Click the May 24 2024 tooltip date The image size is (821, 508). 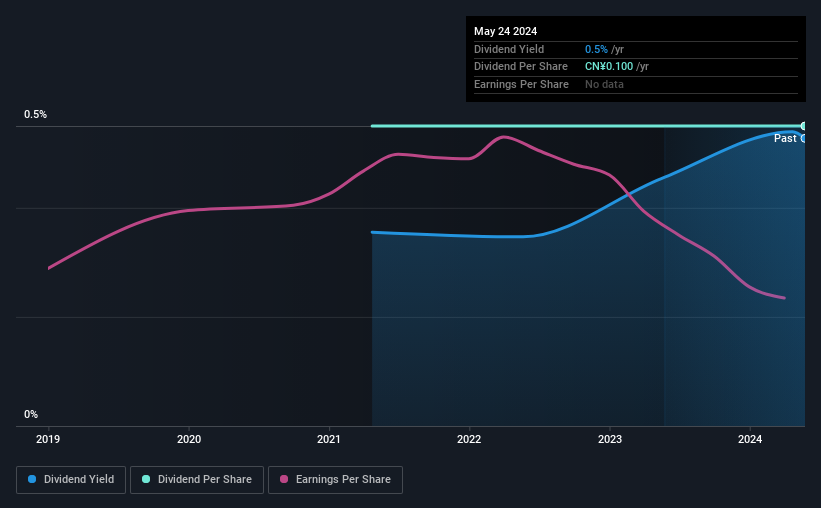505,31
